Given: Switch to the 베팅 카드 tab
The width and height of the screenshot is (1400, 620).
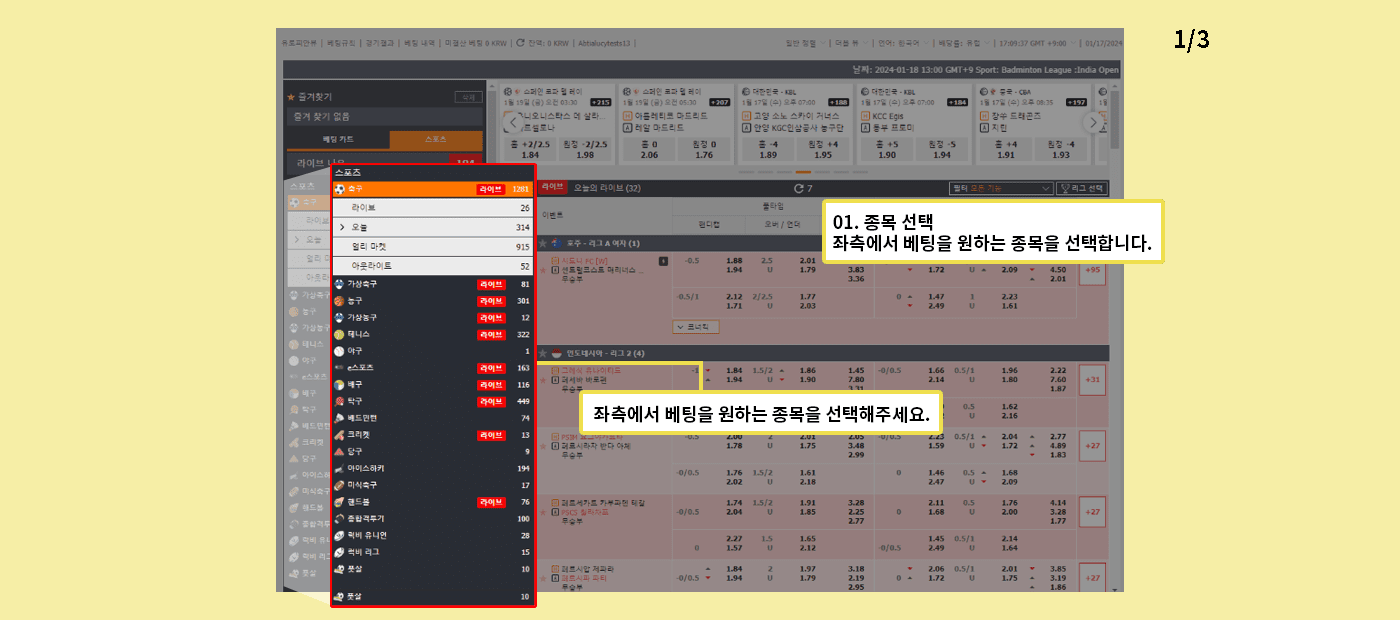Looking at the screenshot, I should (337, 140).
